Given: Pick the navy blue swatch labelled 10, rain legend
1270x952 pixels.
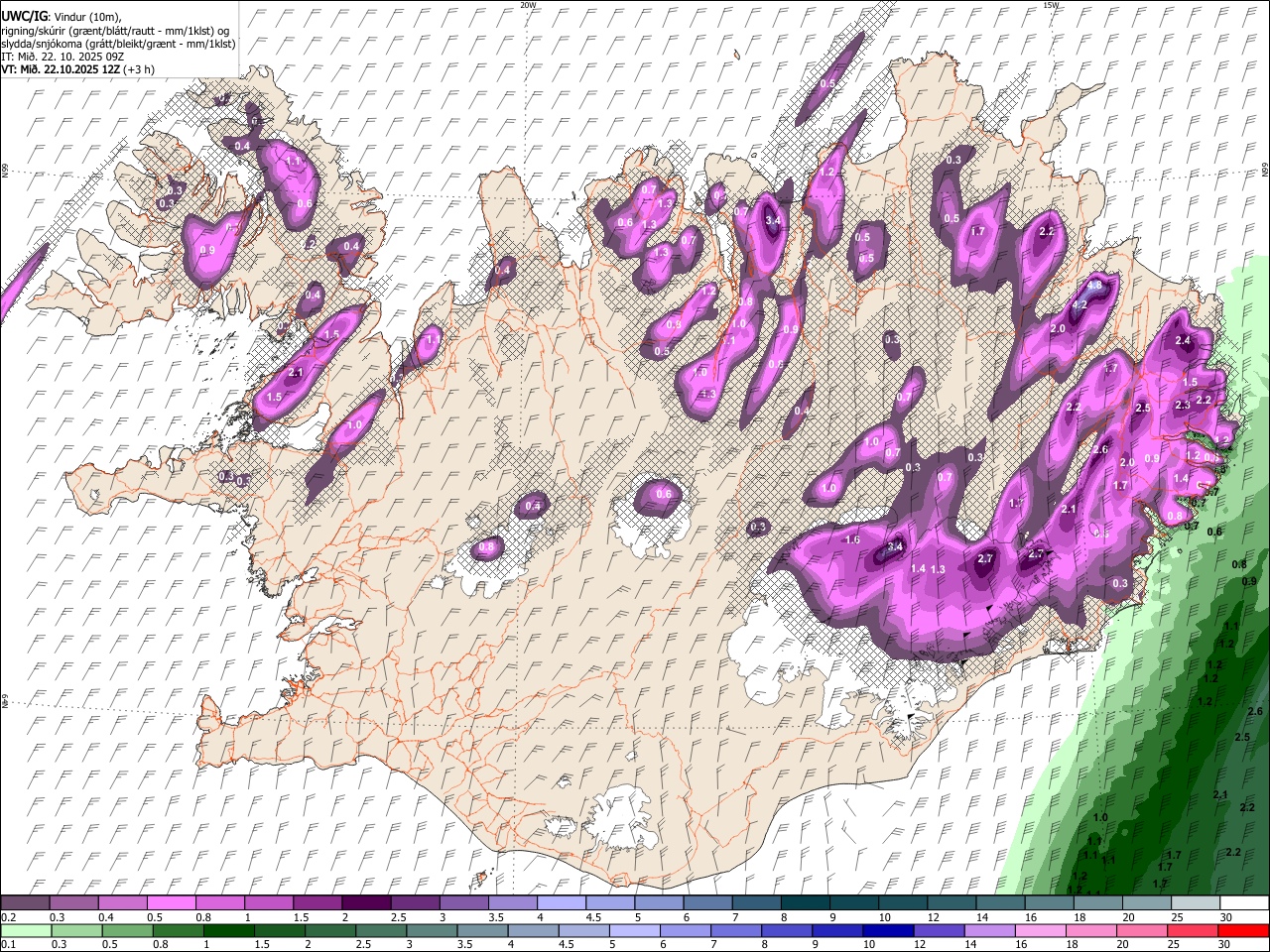Looking at the screenshot, I should coord(888,930).
